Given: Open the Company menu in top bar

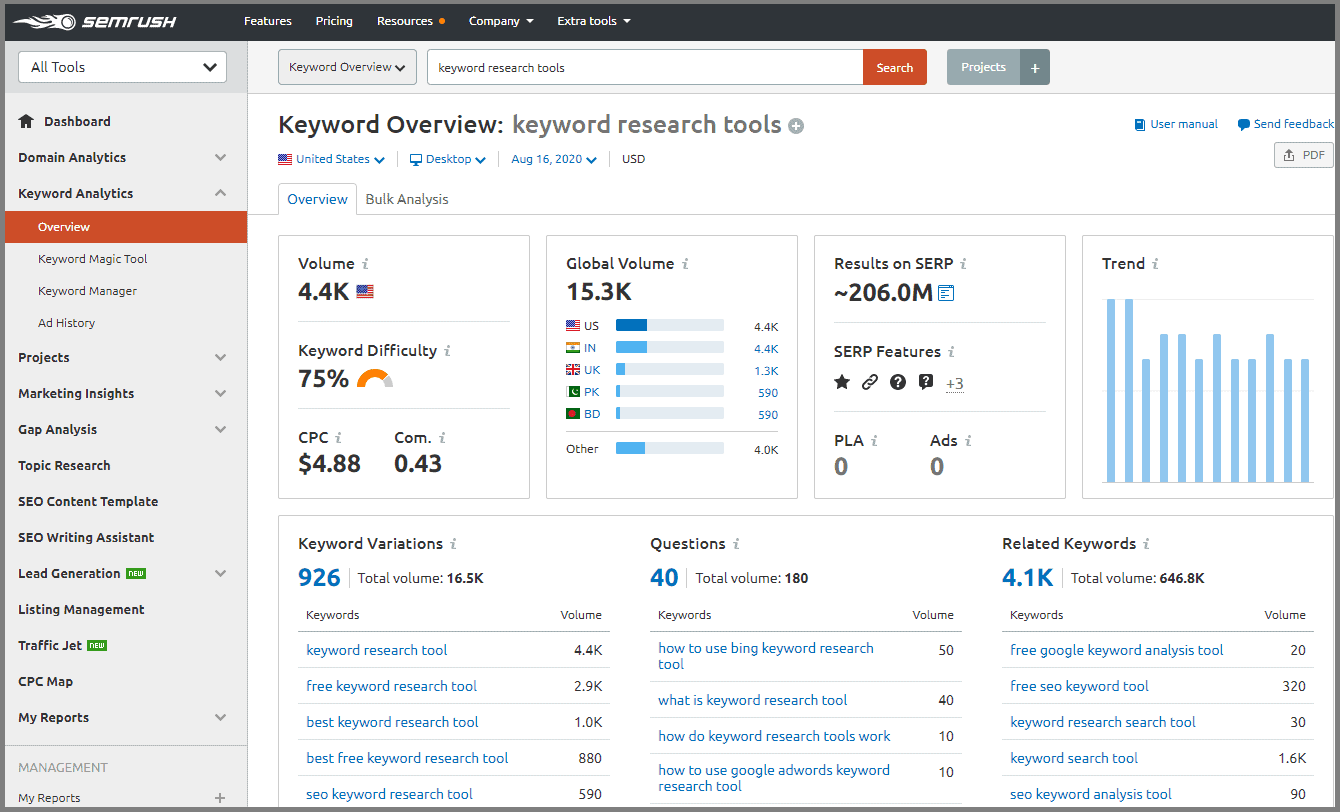Looking at the screenshot, I should click(501, 21).
